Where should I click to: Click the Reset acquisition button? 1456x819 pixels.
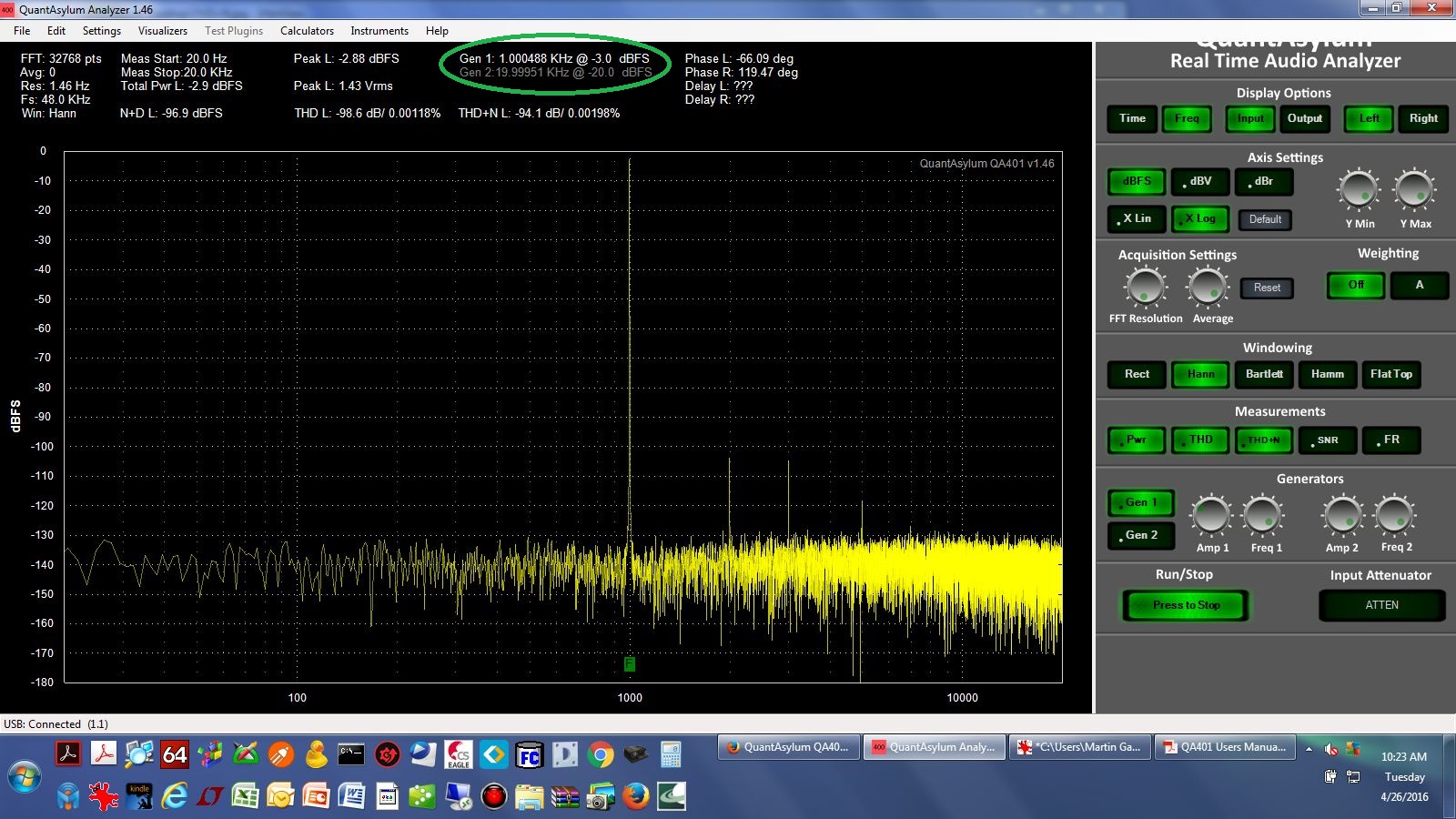[1267, 288]
